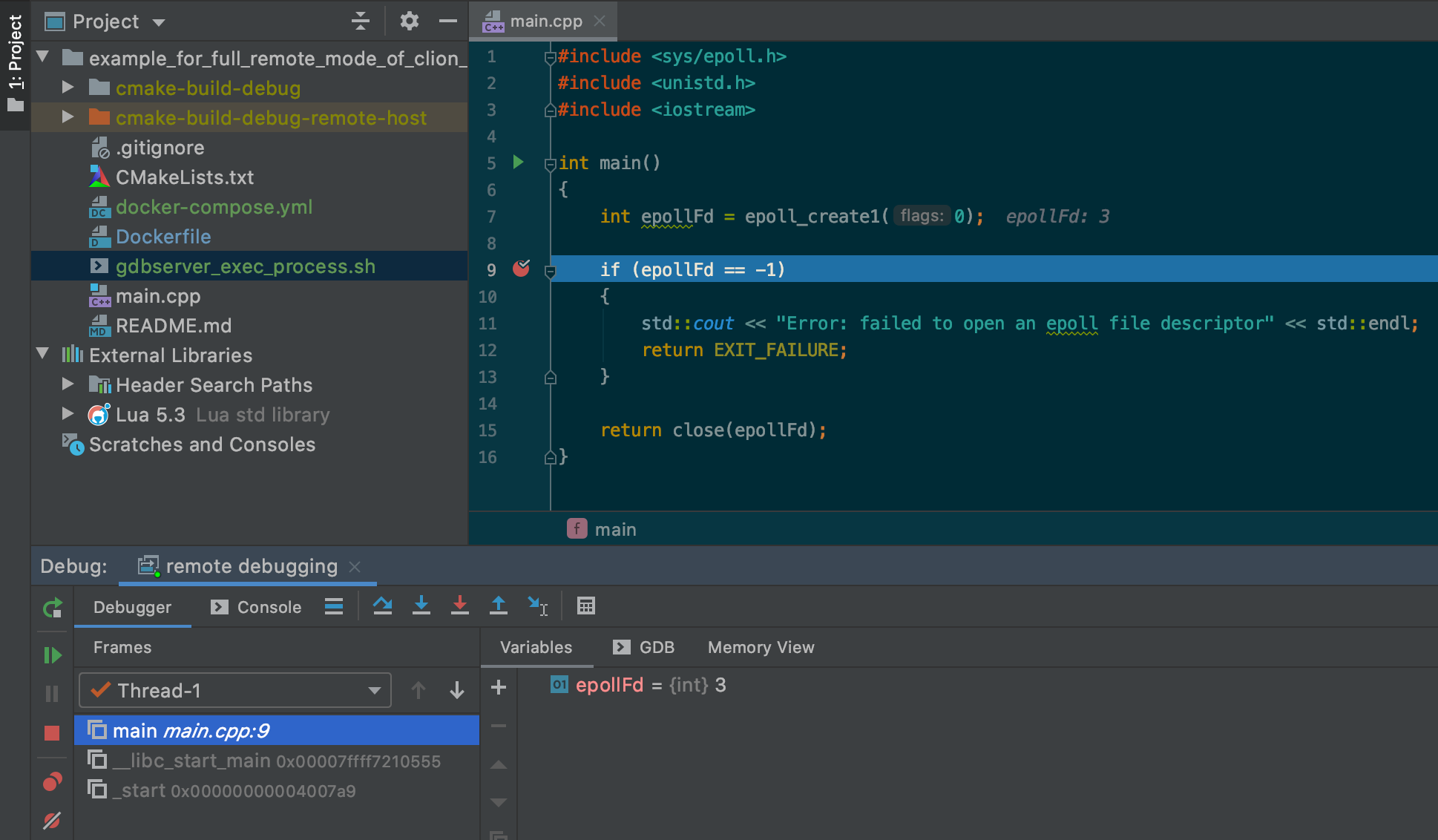1438x840 pixels.
Task: Expand the cmake-build-debug folder
Action: click(68, 88)
